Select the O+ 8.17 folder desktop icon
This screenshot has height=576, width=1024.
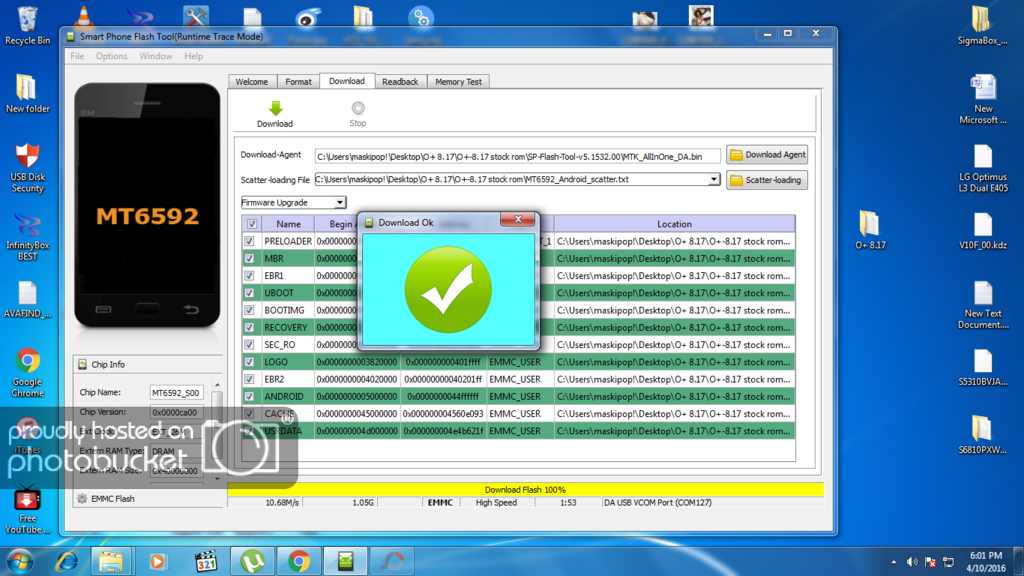tap(870, 230)
